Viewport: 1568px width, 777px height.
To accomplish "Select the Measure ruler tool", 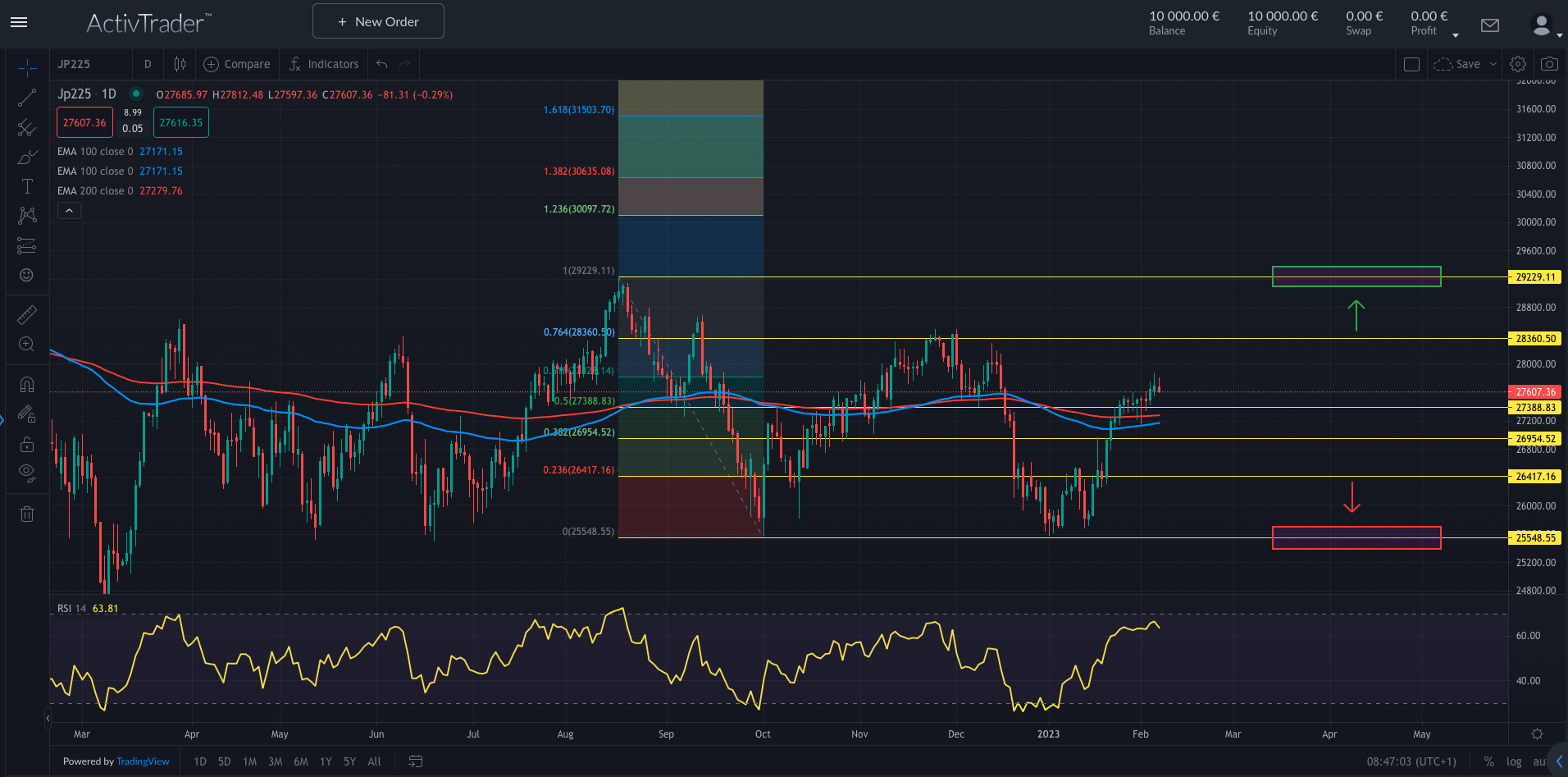I will tap(27, 314).
